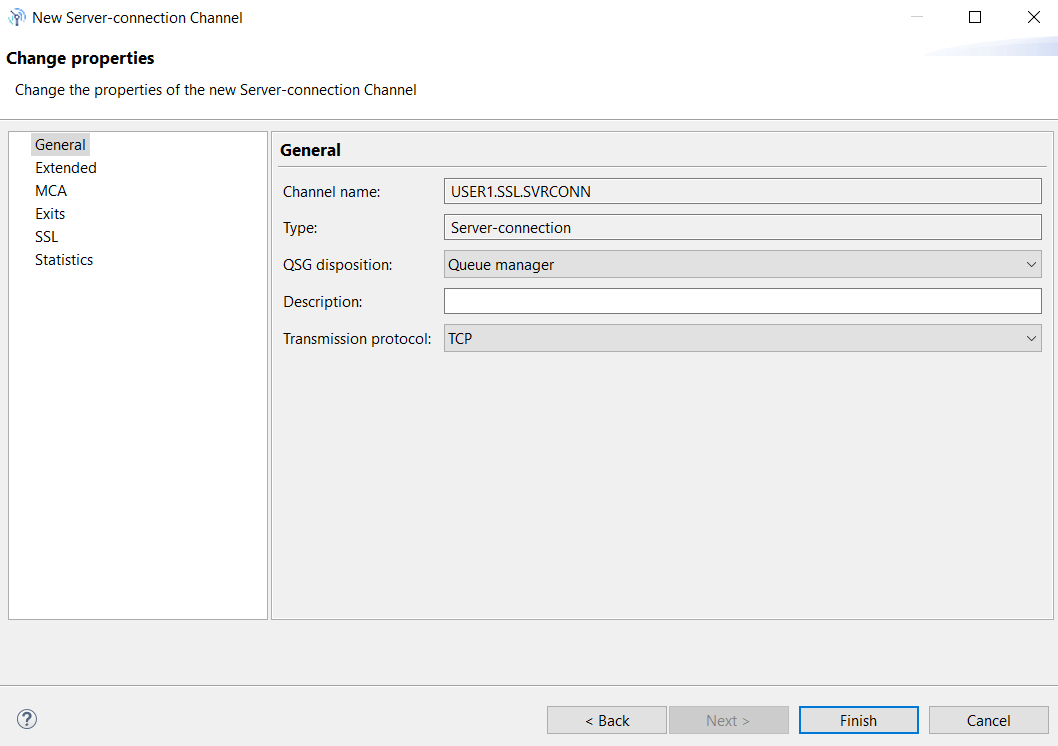Screen dimensions: 1058x746
Task: Open the Exits properties page
Action: point(50,214)
